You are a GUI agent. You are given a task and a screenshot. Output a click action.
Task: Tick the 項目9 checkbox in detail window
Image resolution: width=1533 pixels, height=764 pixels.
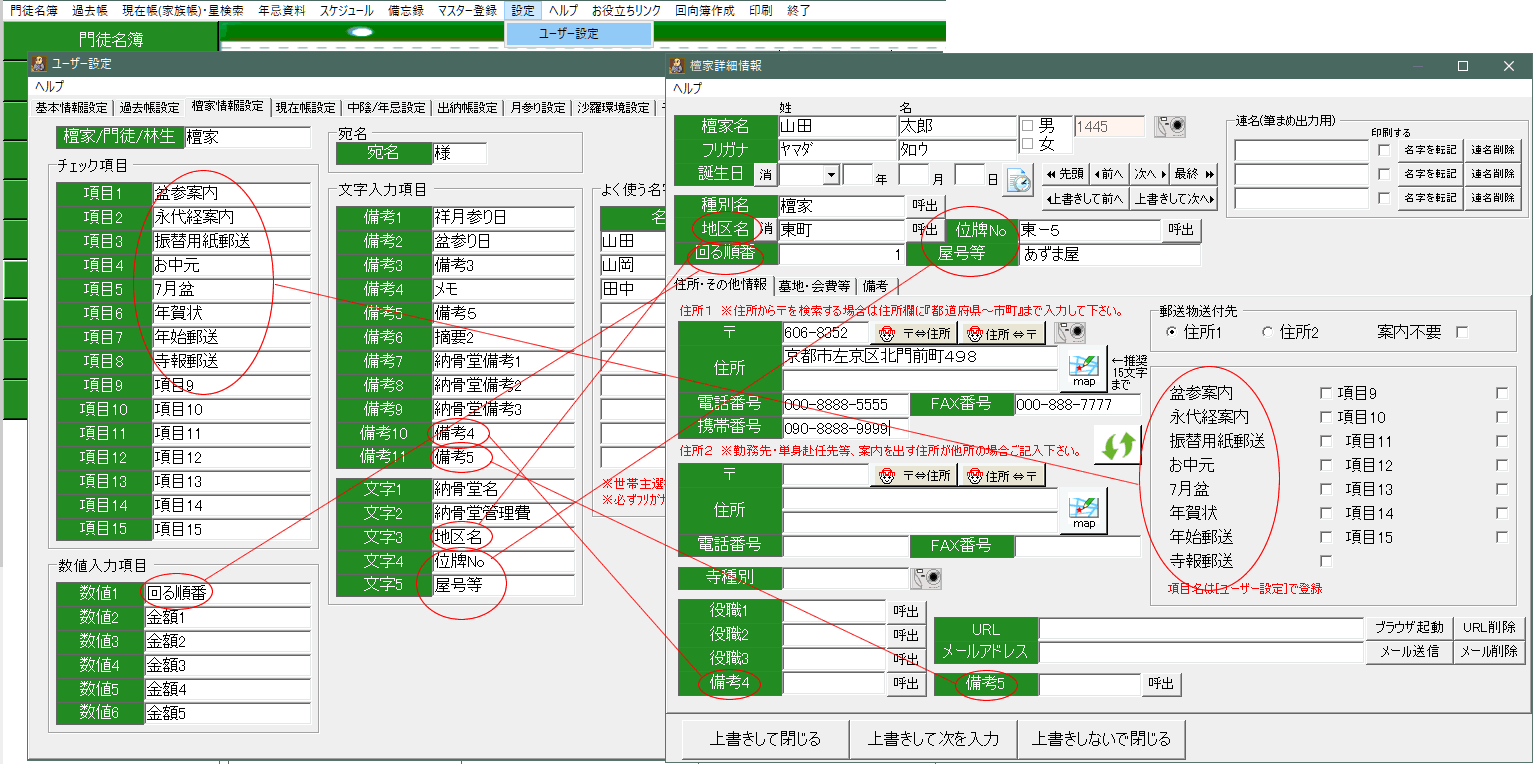[x=1502, y=393]
